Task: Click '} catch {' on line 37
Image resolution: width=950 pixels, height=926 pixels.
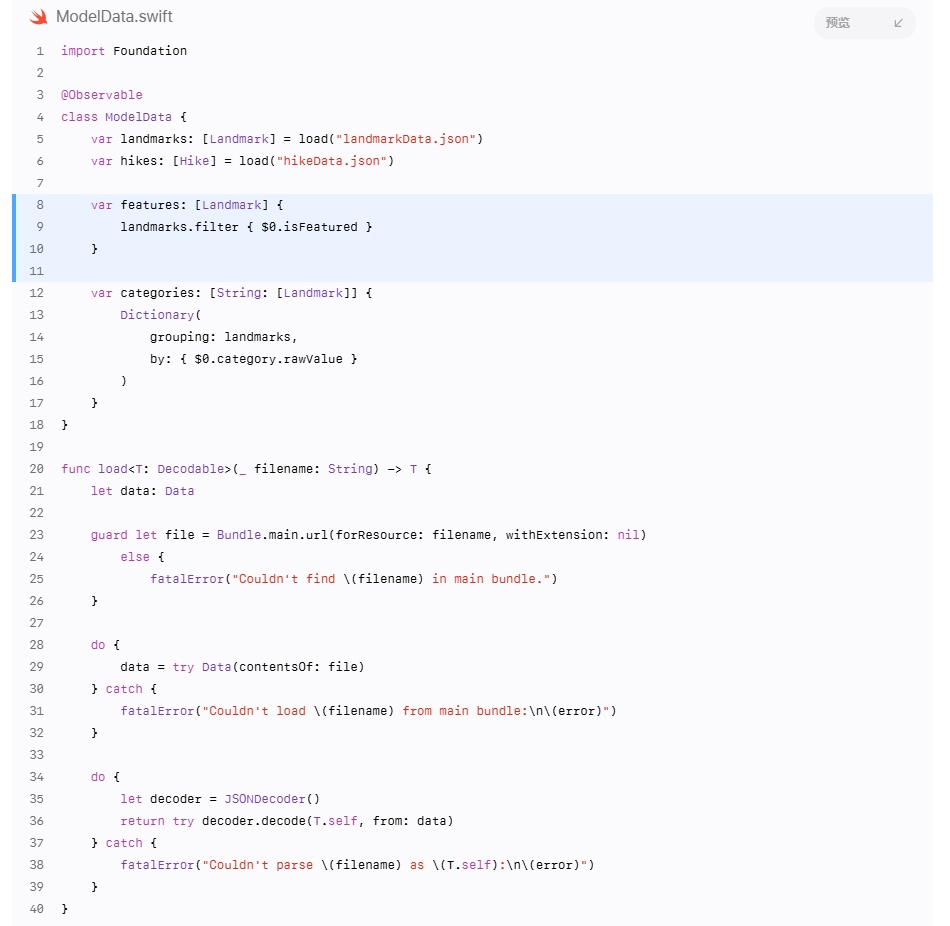Action: tap(124, 843)
